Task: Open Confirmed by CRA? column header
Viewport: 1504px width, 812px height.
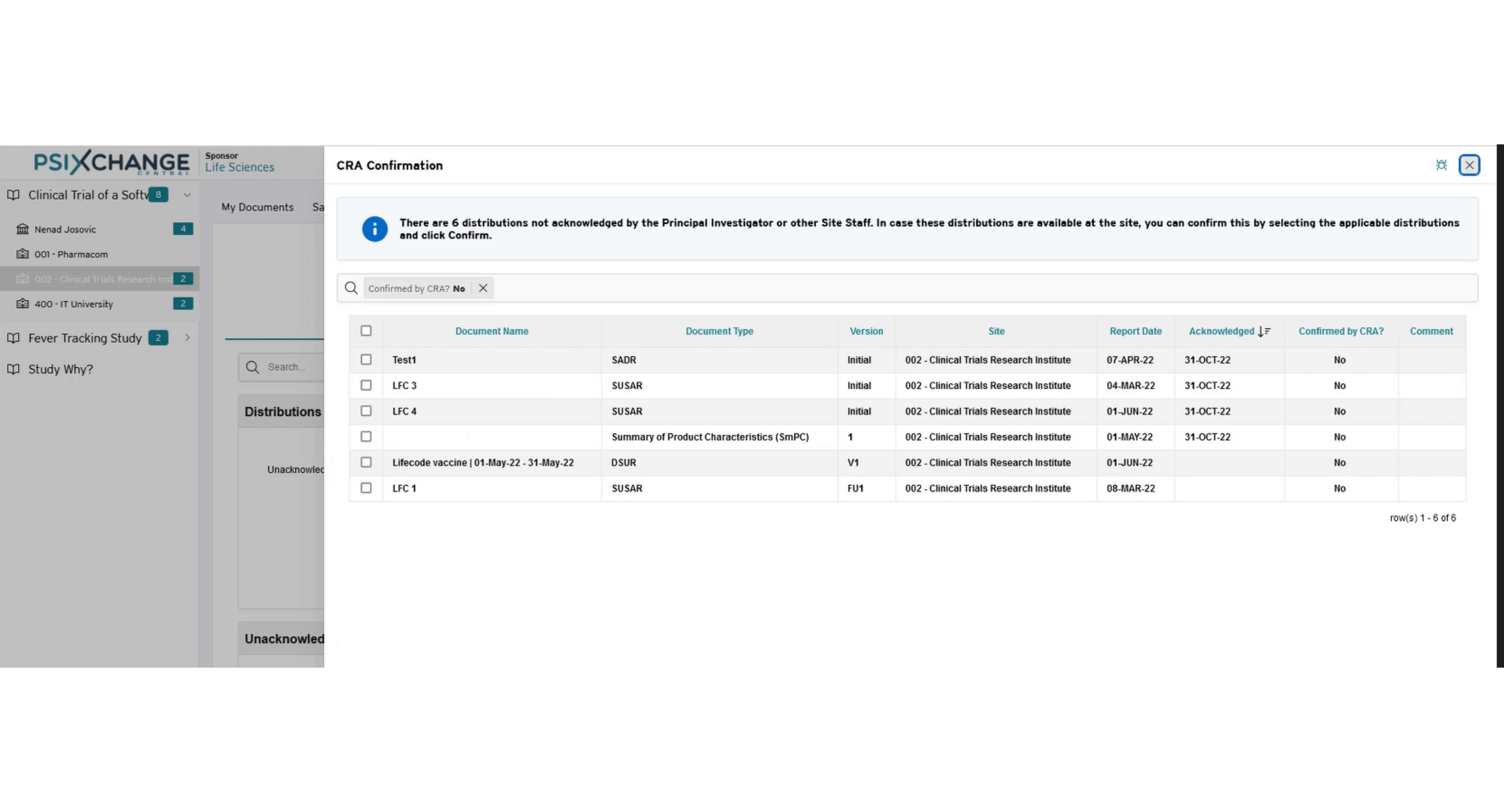Action: click(1341, 331)
